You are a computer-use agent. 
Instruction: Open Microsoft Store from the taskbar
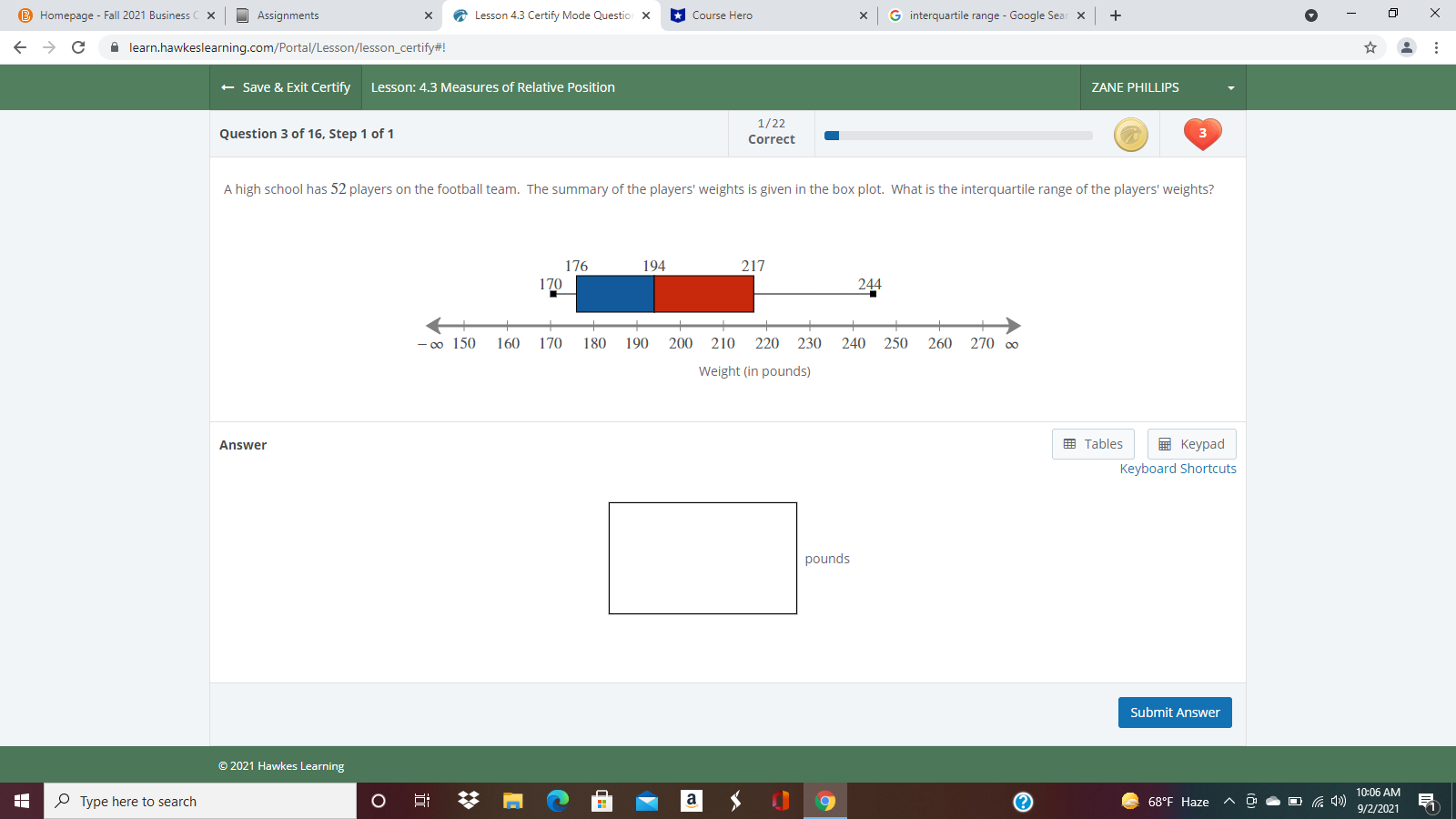tap(602, 801)
